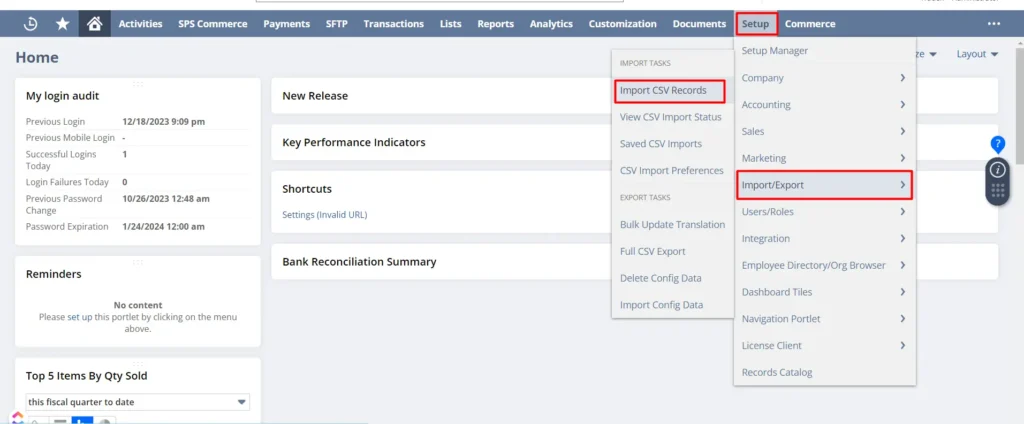Open the Analytics menu
Screen dimensions: 1024x424
(x=551, y=24)
